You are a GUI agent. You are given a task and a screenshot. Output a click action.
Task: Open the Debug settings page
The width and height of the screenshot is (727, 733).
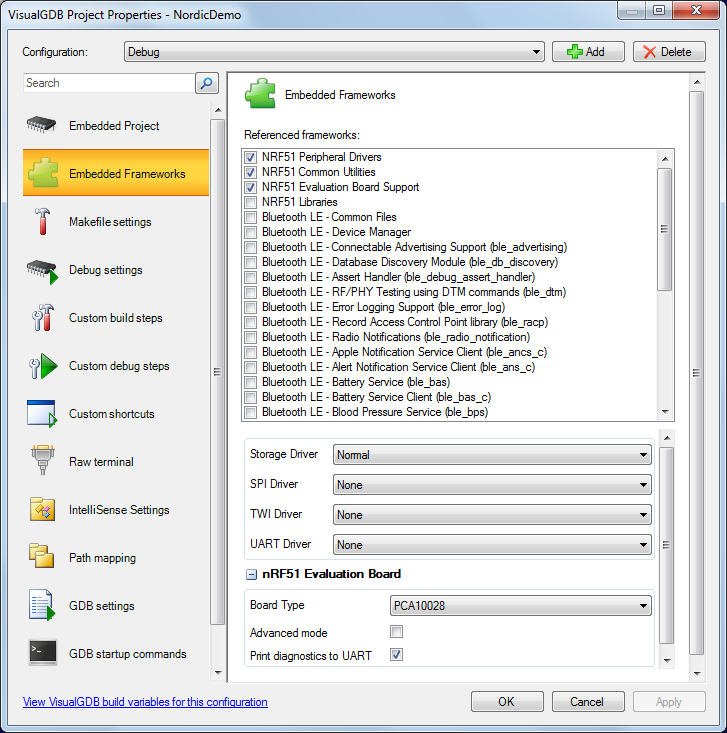click(x=115, y=270)
